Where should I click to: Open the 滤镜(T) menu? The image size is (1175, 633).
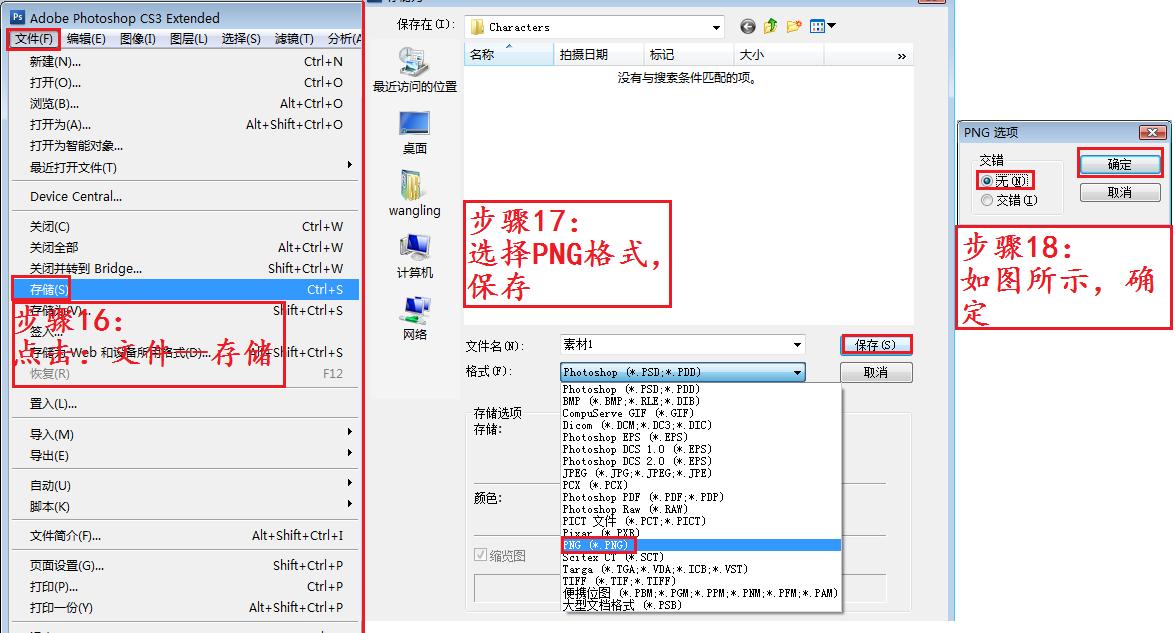pos(294,39)
